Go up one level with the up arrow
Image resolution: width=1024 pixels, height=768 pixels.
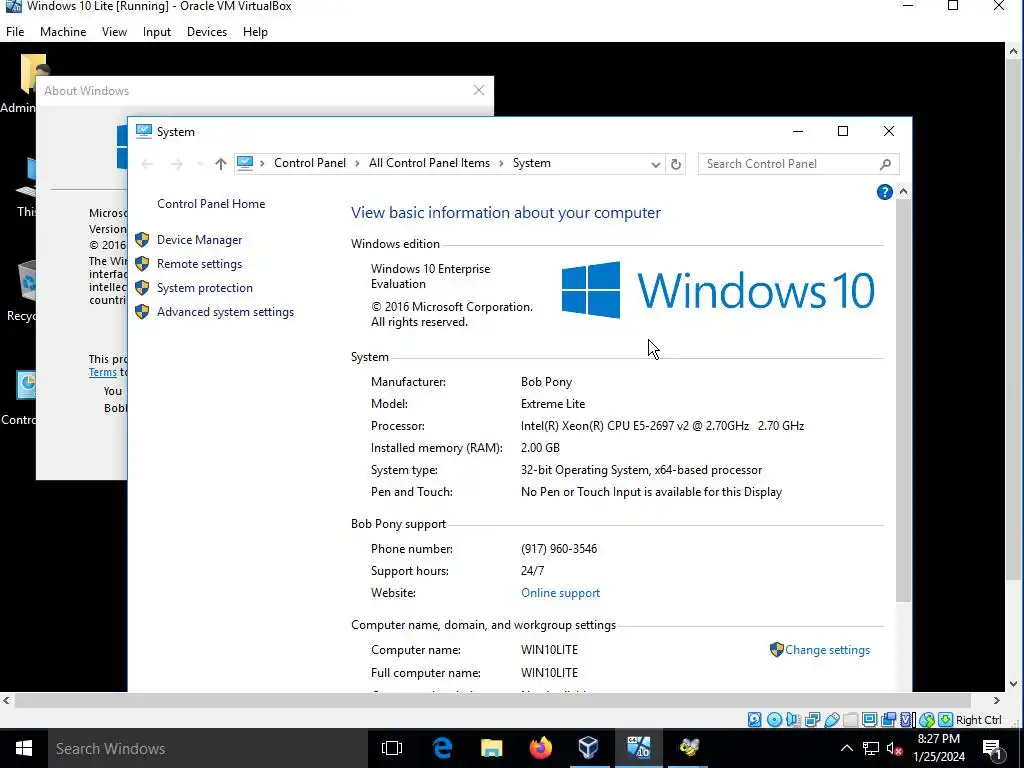click(x=221, y=164)
